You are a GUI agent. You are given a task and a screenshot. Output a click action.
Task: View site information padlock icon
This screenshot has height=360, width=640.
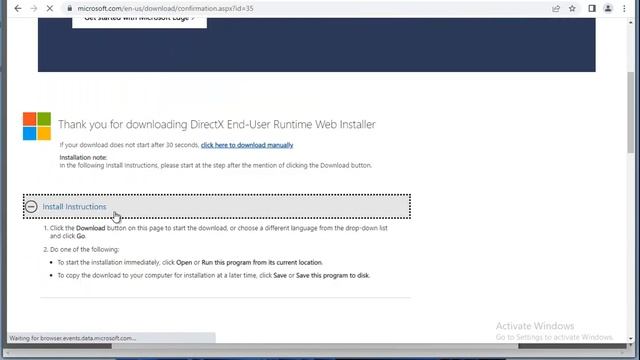[69, 8]
